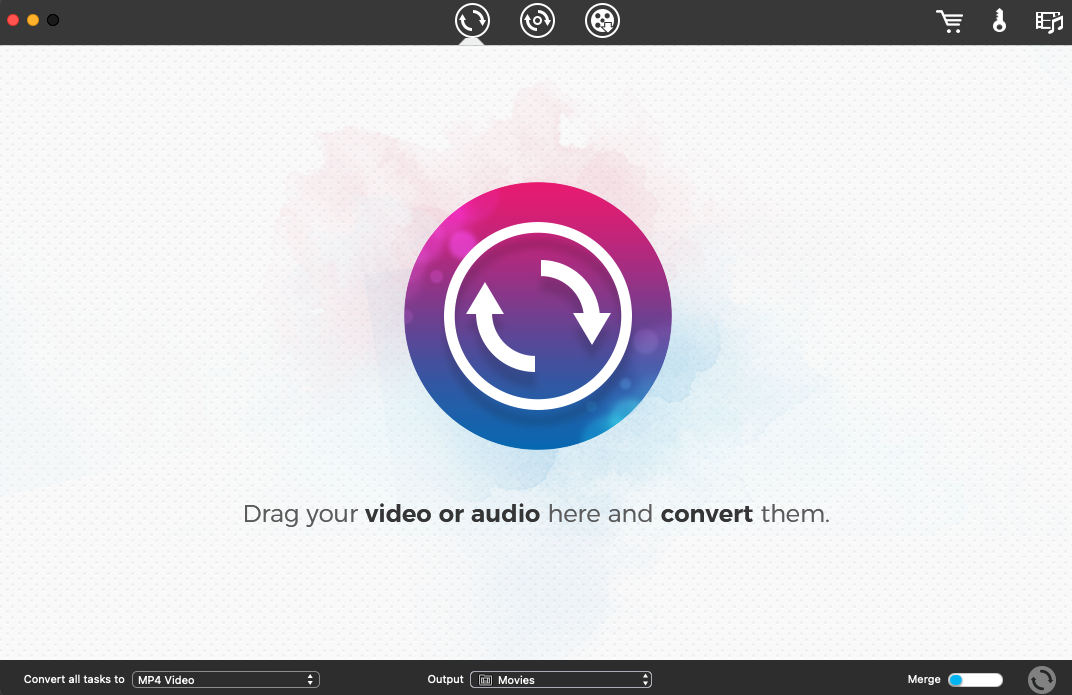Minimize the window with yellow button
The width and height of the screenshot is (1072, 695).
pos(33,20)
